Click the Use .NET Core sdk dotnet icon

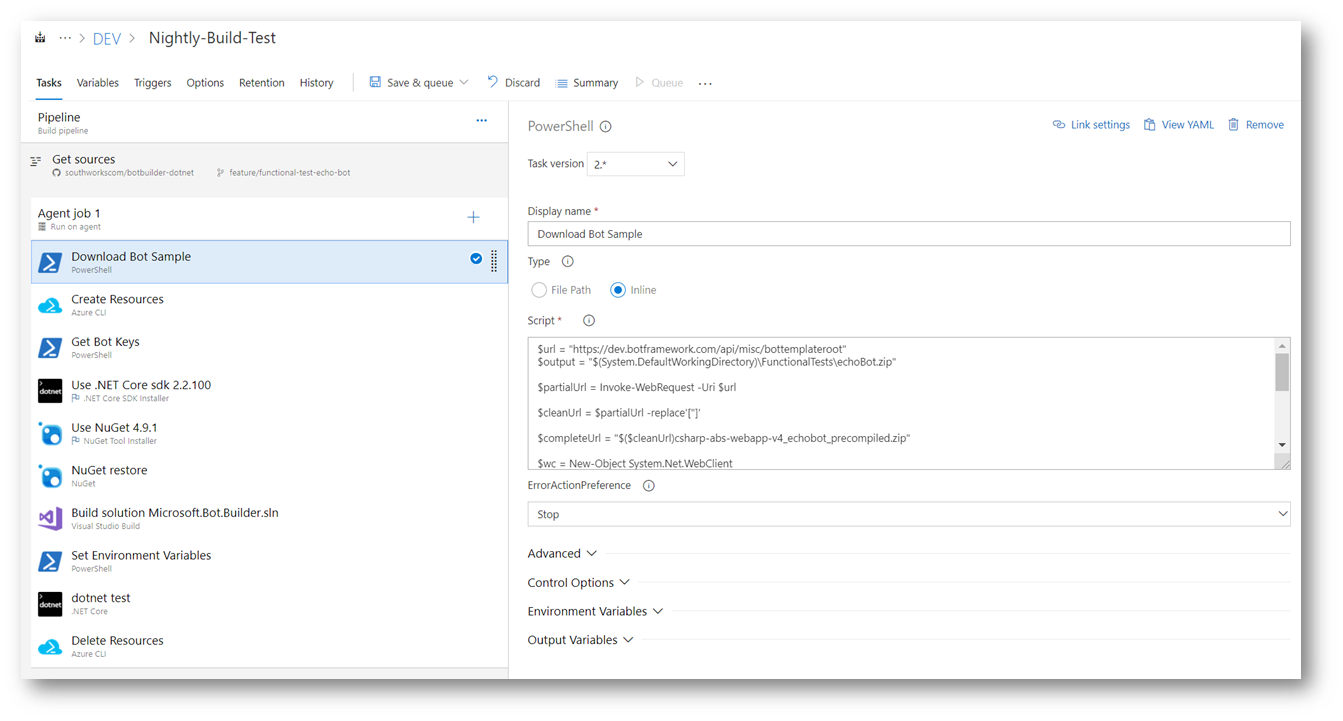pos(50,390)
